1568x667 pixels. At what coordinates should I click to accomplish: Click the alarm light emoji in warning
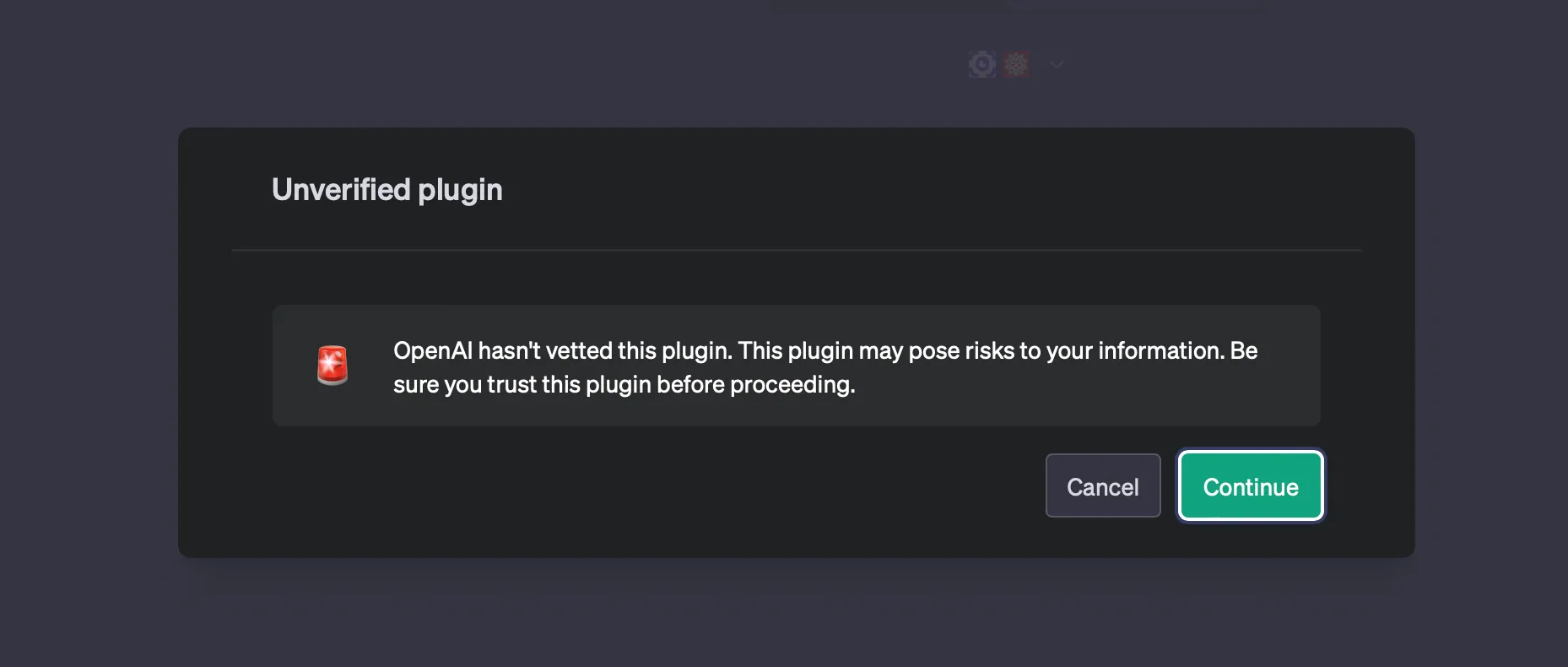coord(333,366)
